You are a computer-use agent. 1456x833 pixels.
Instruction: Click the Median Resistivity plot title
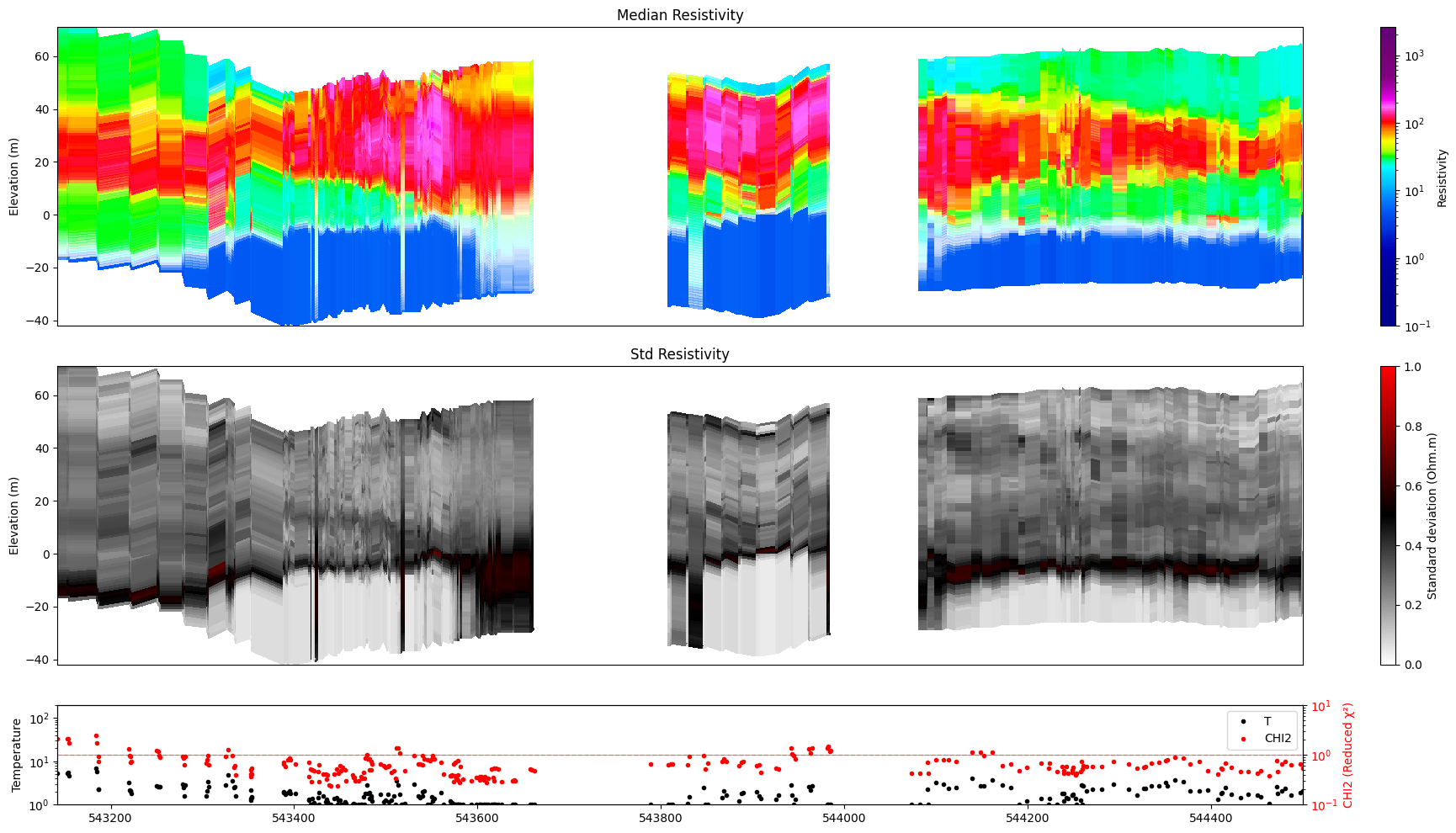[x=679, y=15]
